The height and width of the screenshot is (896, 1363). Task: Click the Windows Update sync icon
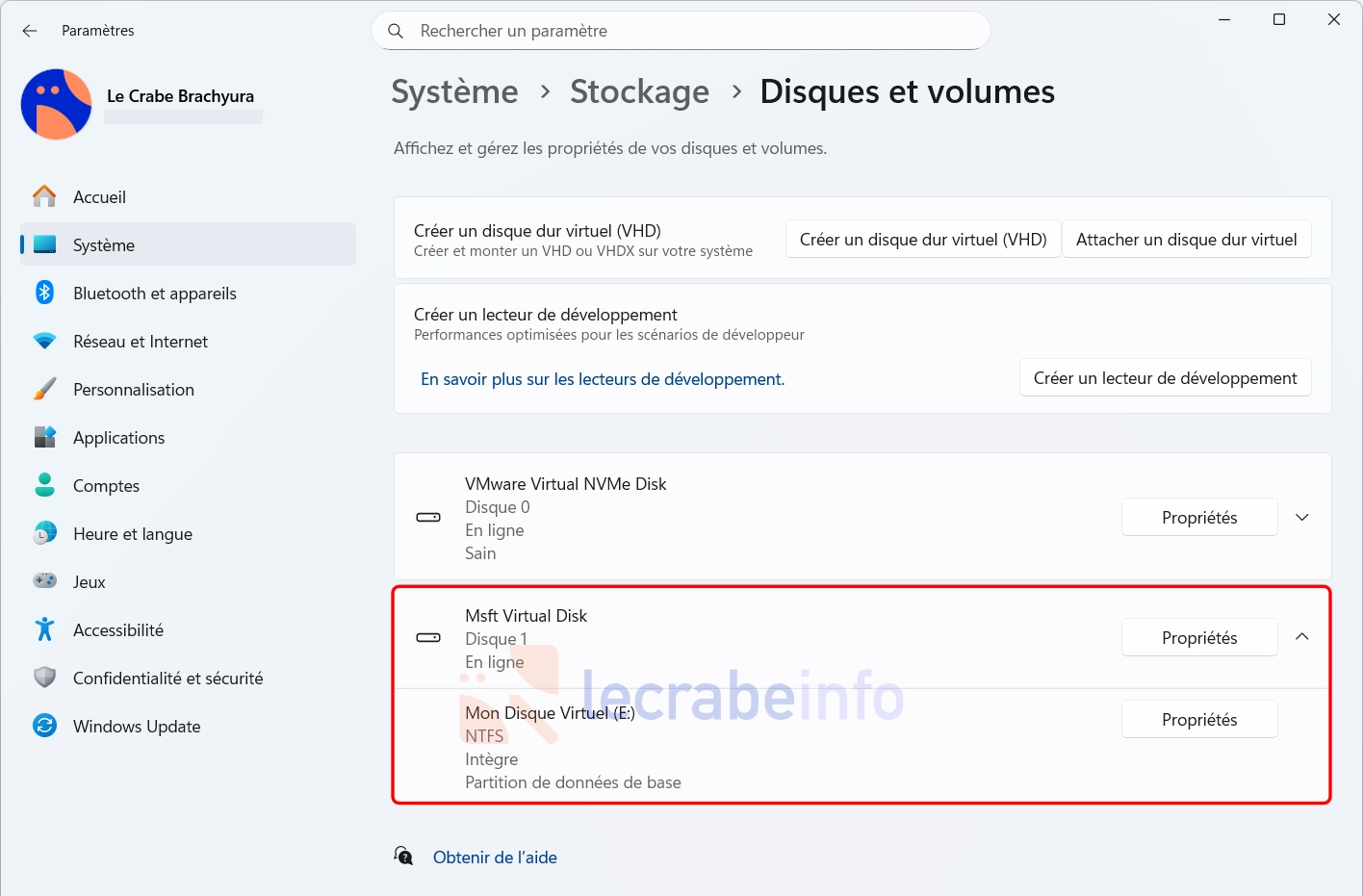pos(44,726)
